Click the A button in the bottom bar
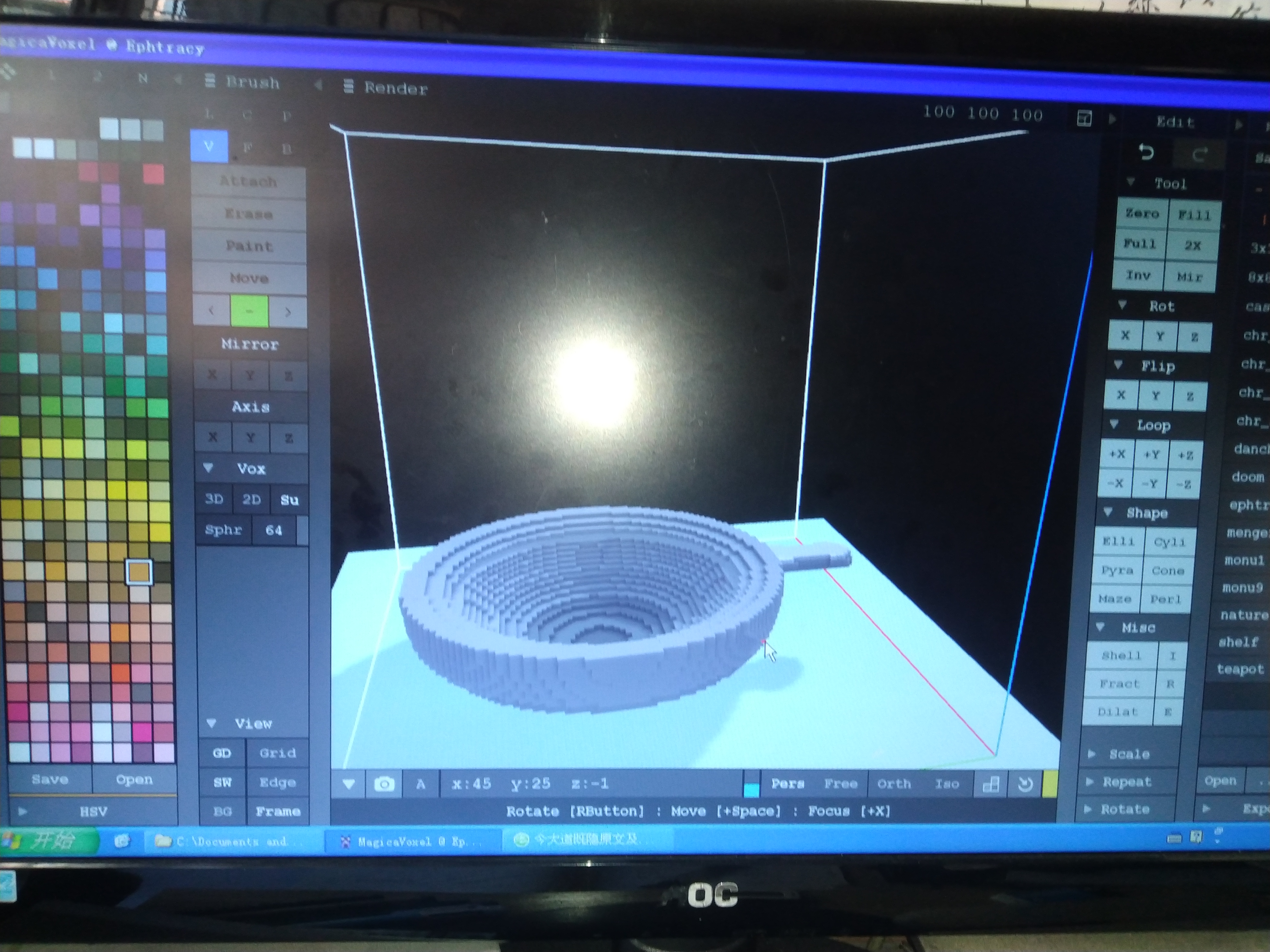The height and width of the screenshot is (952, 1270). pos(420,784)
